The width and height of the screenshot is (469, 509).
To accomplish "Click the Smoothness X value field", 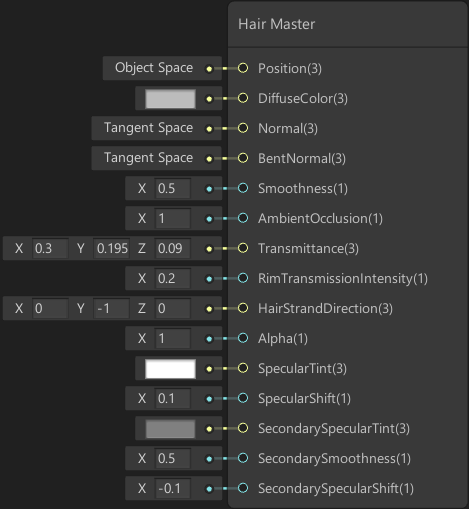I will [x=172, y=188].
